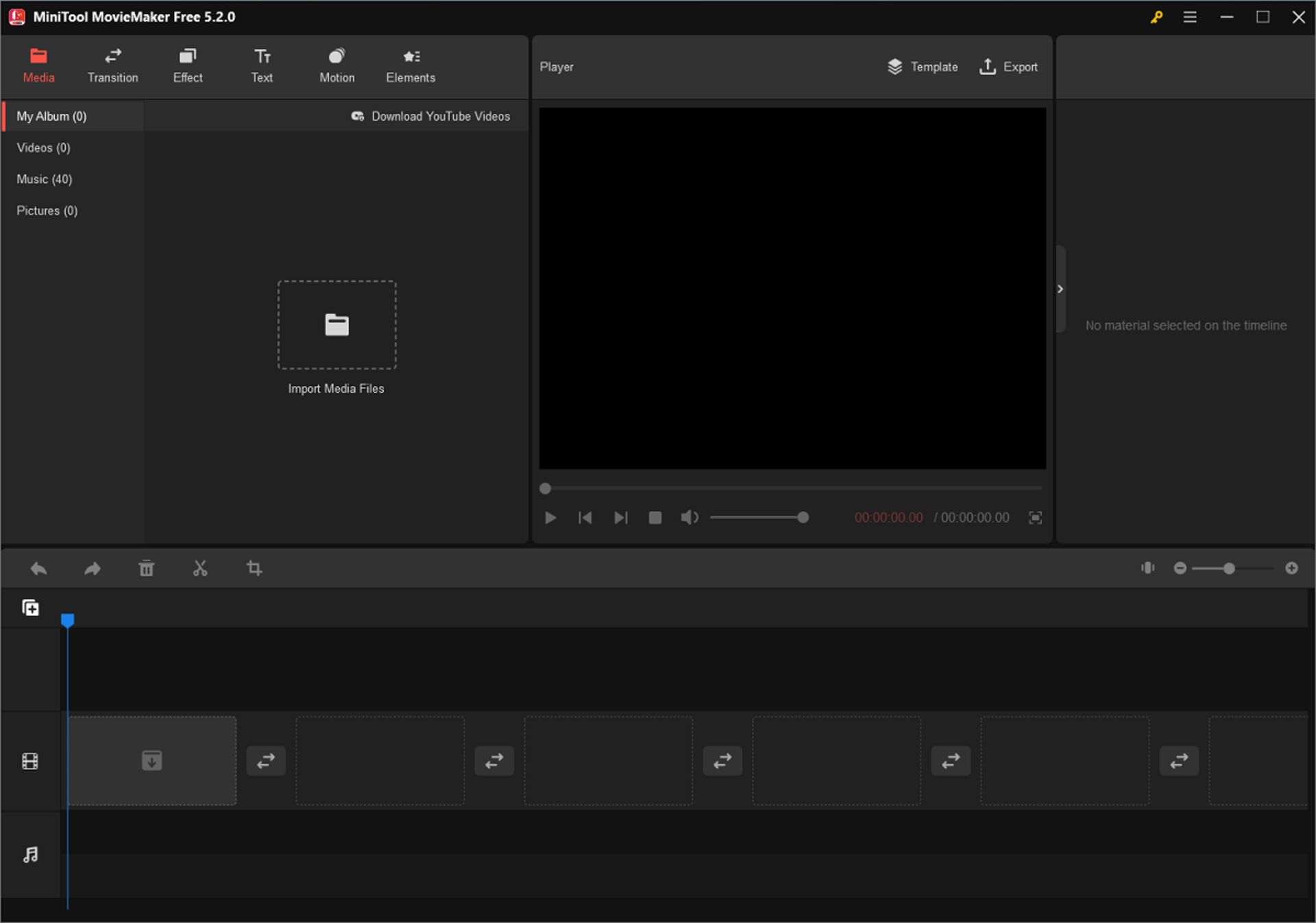Select the Effect panel
1316x923 pixels.
[x=187, y=65]
